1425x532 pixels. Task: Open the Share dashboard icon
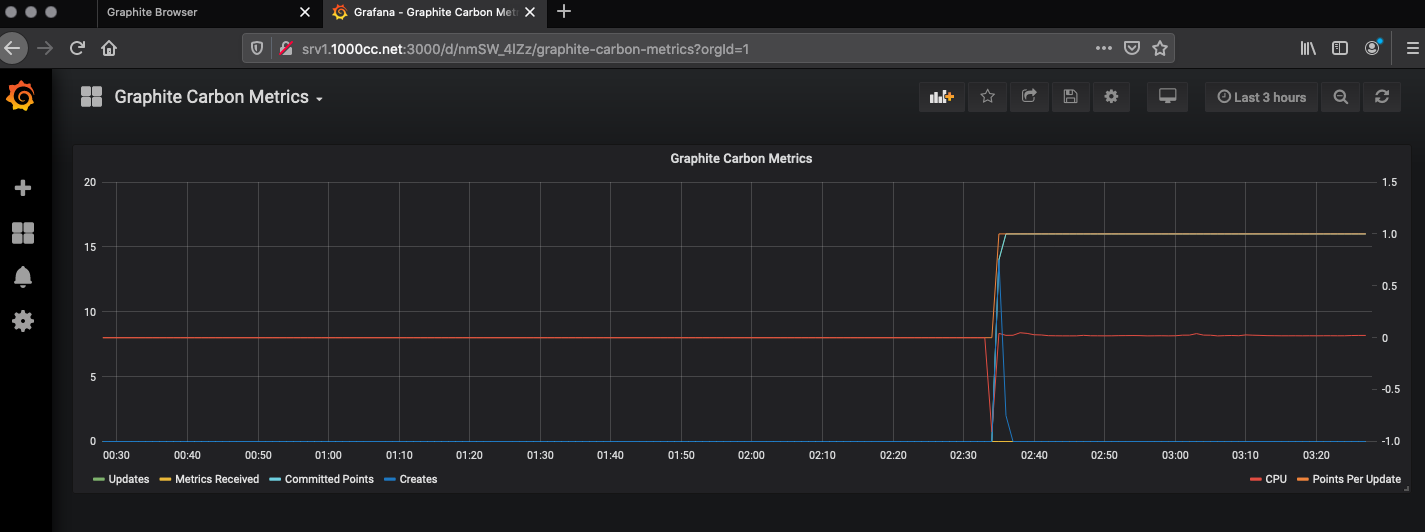coord(1029,97)
